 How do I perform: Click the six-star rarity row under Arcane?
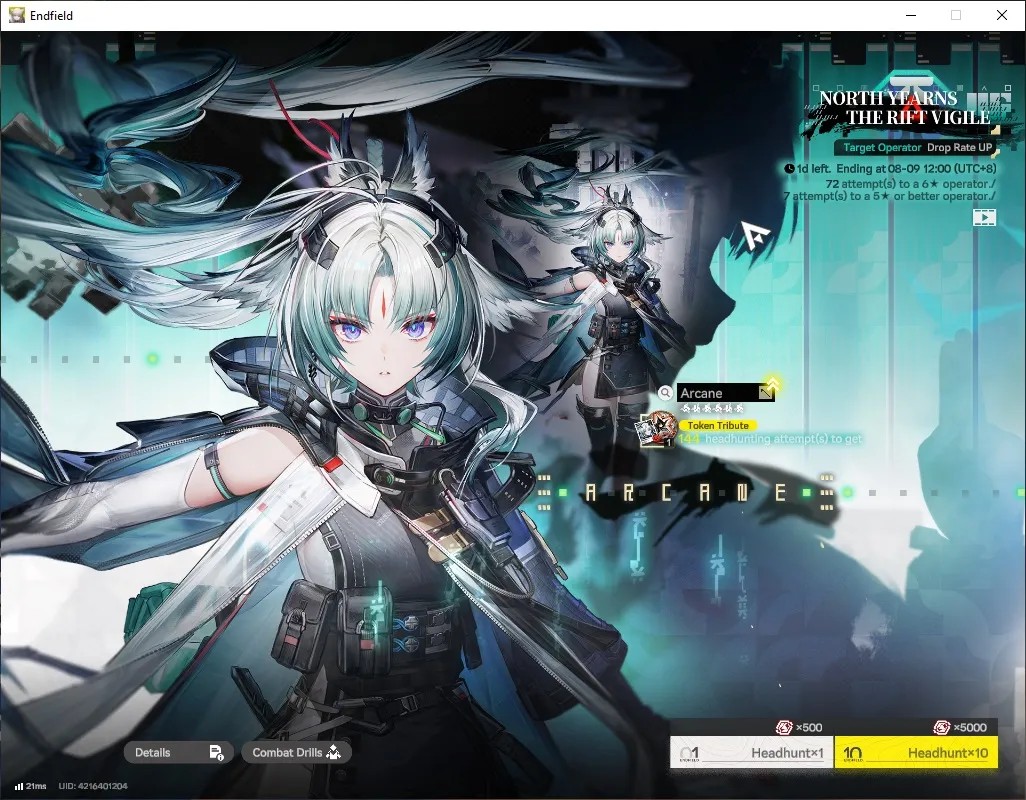[x=713, y=408]
